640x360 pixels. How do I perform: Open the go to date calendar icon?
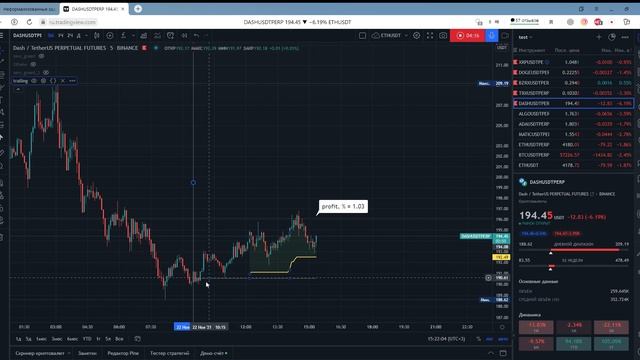coord(138,339)
